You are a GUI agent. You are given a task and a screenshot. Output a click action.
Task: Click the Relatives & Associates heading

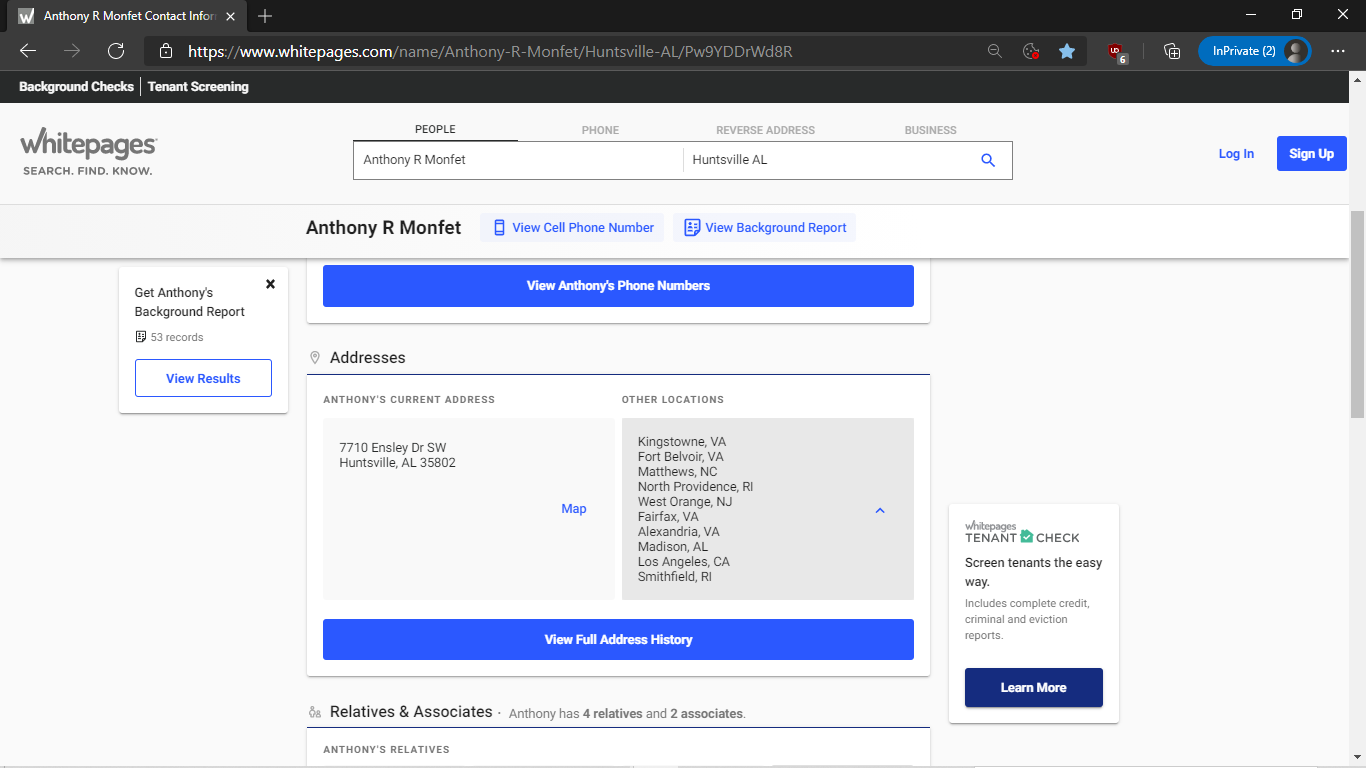[411, 712]
